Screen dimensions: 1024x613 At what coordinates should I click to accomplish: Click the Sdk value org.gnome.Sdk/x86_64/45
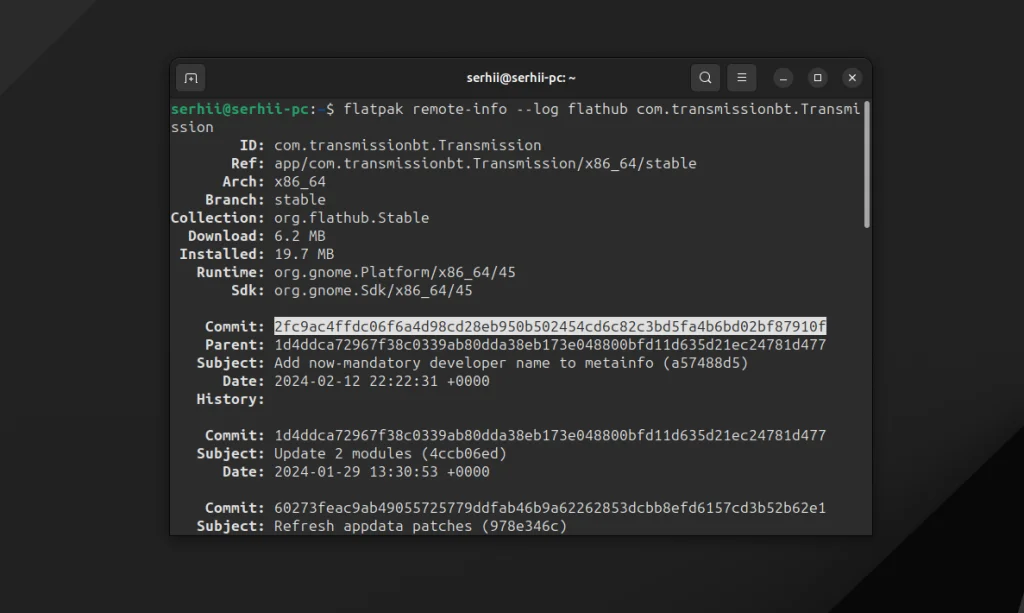coord(373,290)
